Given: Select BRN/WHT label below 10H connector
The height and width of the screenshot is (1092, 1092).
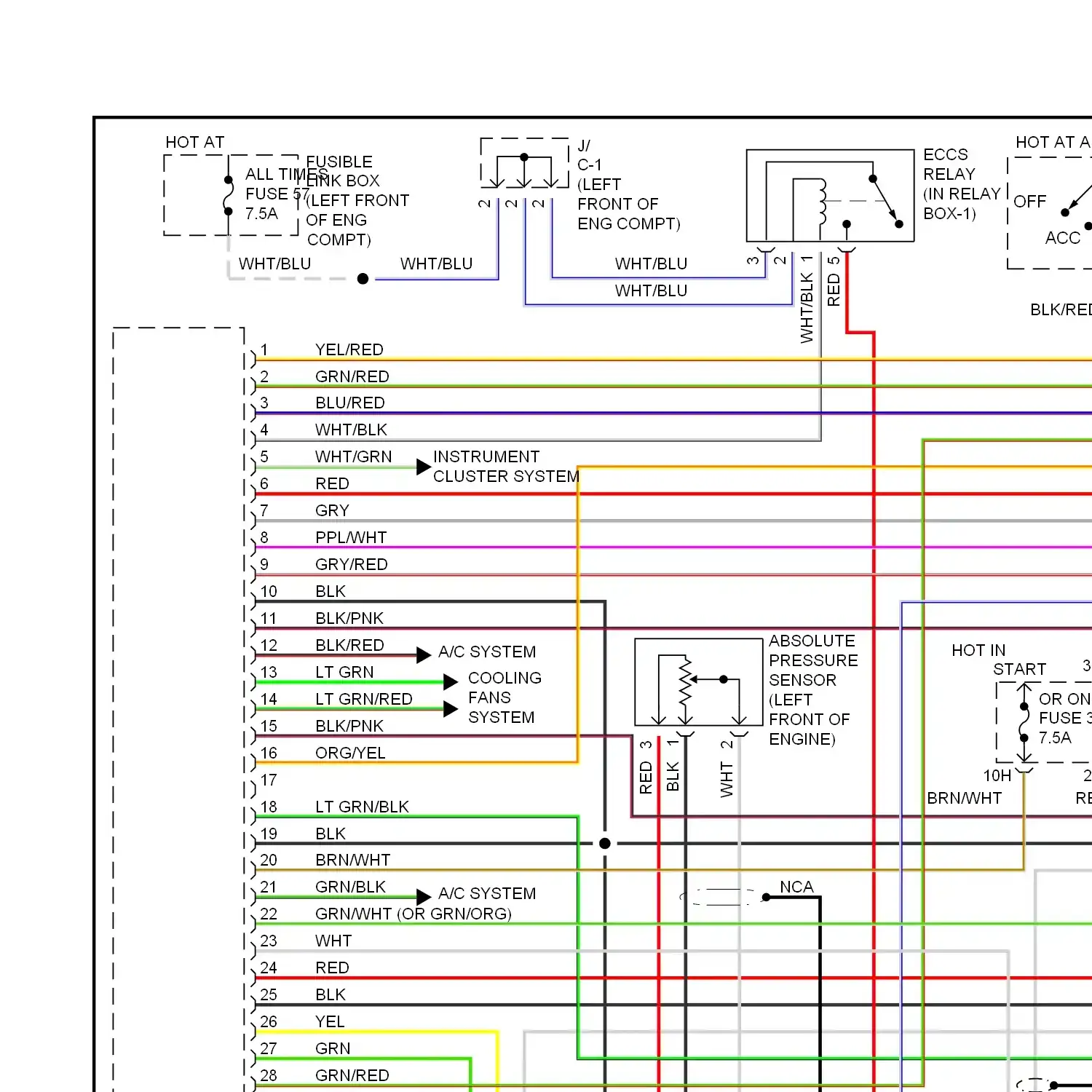Looking at the screenshot, I should pyautogui.click(x=964, y=798).
